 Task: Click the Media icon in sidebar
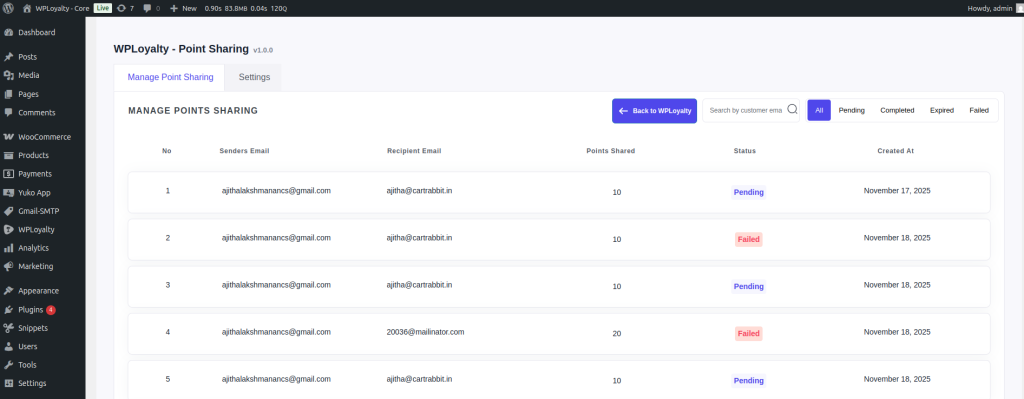[x=8, y=75]
